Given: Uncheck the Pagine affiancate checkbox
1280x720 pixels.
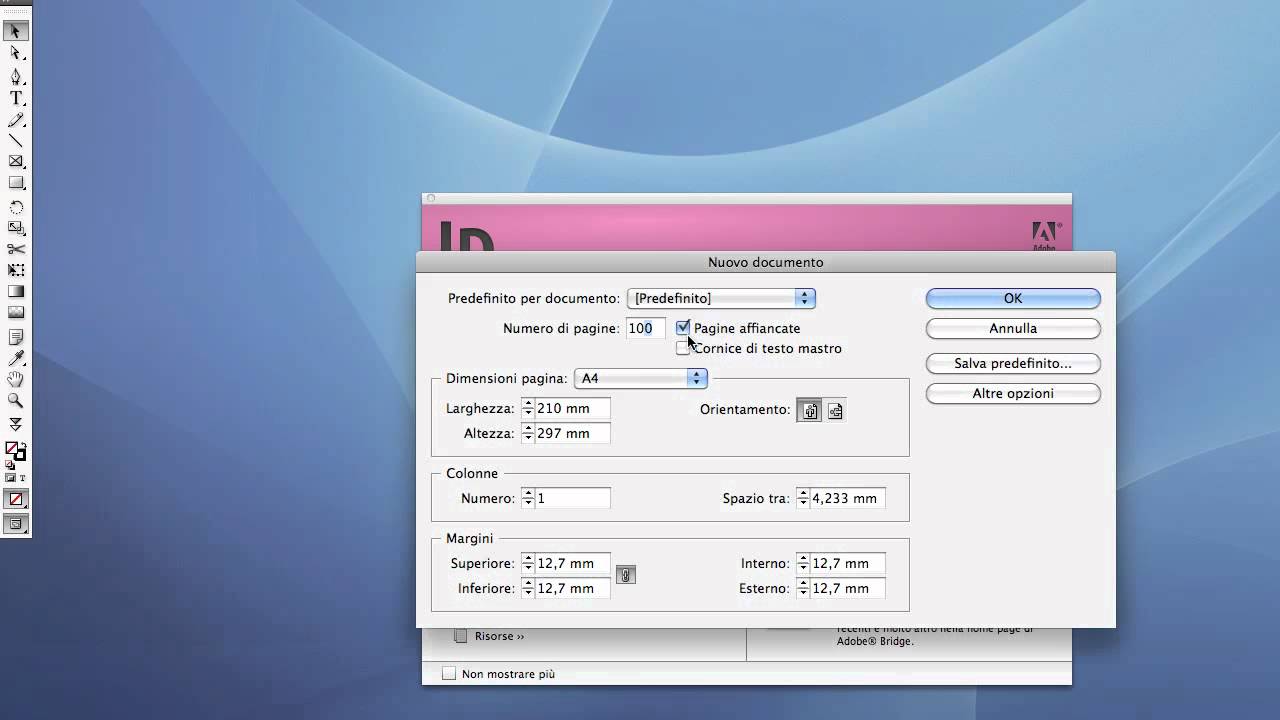Looking at the screenshot, I should point(683,328).
